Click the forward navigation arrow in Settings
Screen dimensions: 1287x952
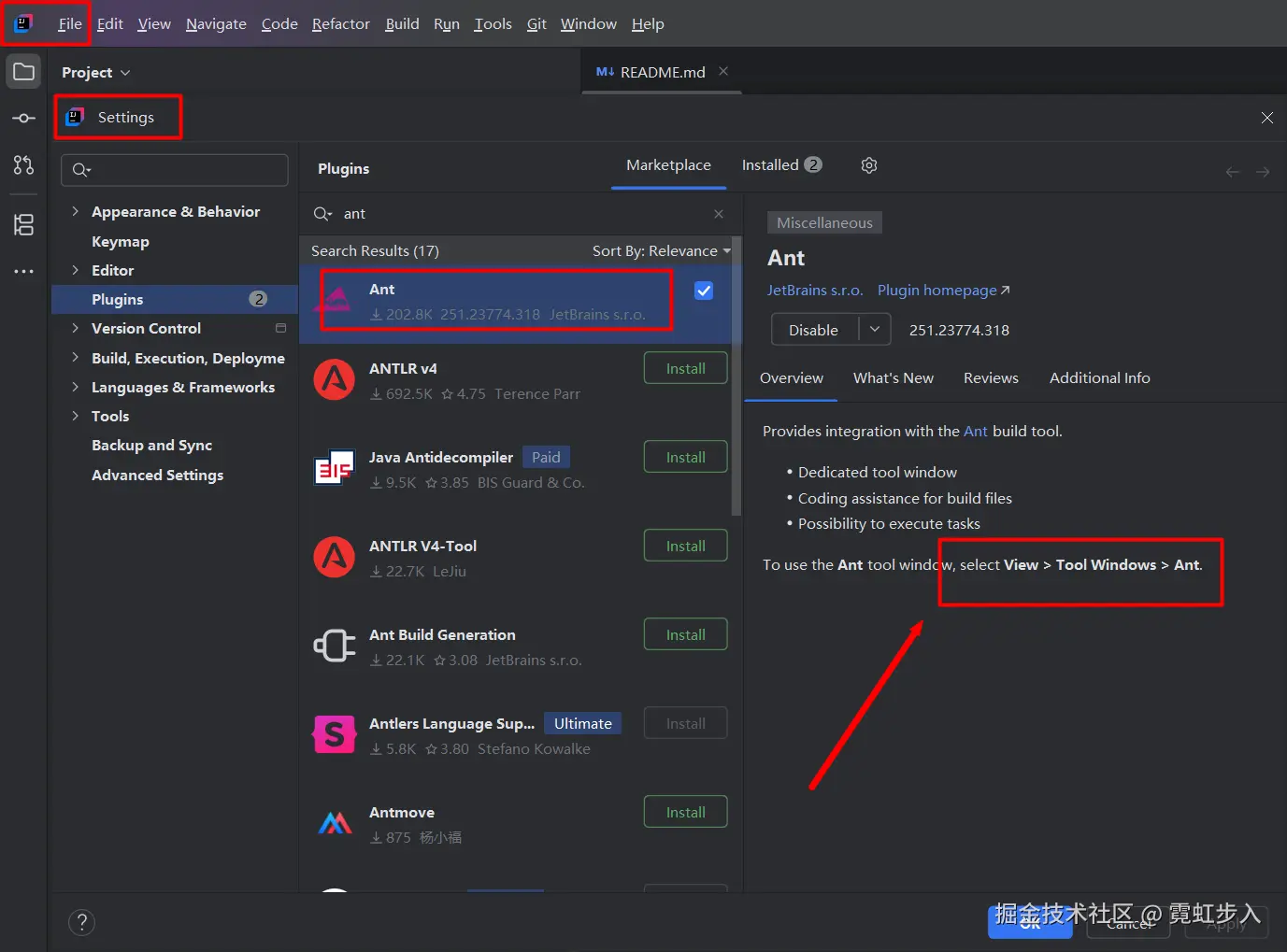coord(1263,172)
